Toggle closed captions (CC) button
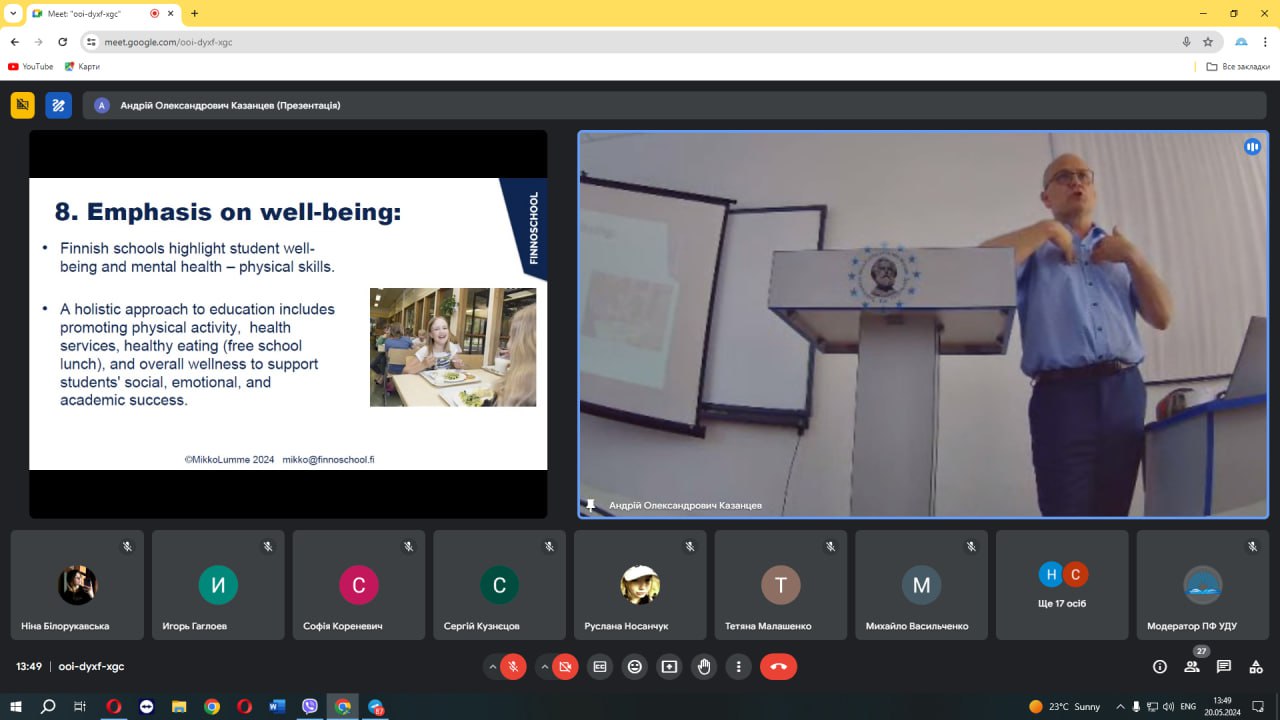1280x720 pixels. [x=600, y=666]
